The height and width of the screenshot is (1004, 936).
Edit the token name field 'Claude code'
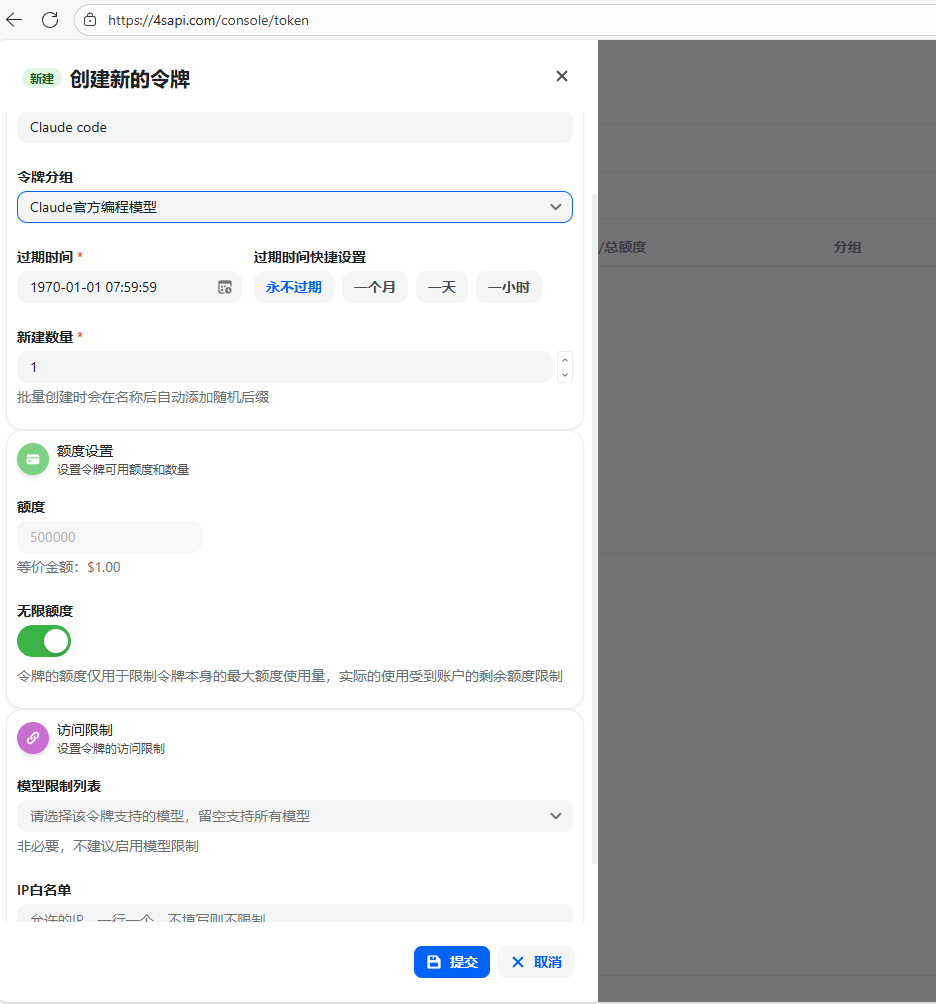click(x=295, y=127)
